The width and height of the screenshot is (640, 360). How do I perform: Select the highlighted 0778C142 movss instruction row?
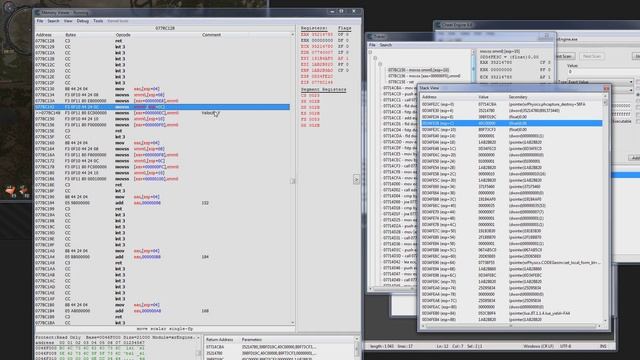162,107
